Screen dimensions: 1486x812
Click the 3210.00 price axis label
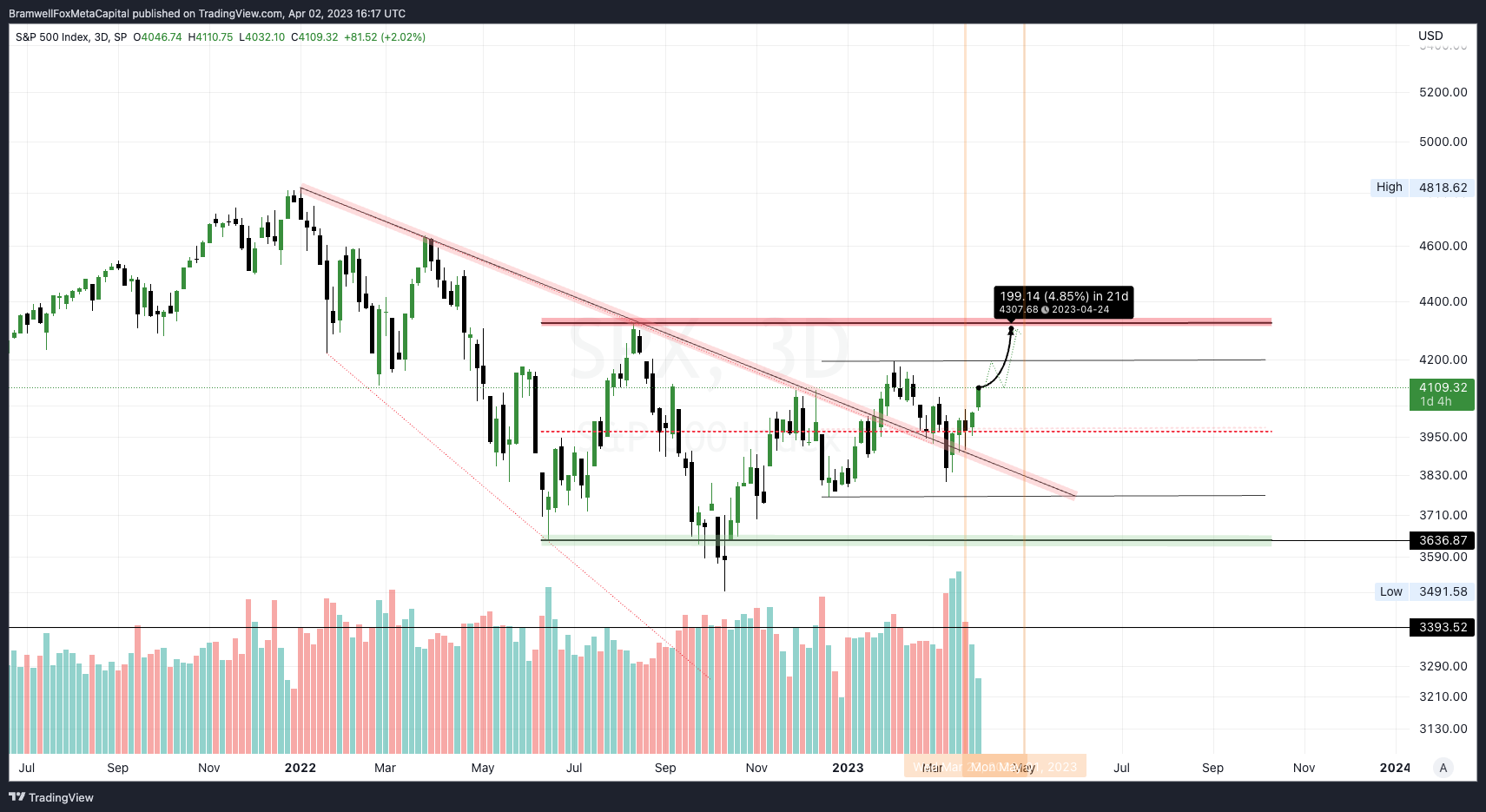[1443, 696]
